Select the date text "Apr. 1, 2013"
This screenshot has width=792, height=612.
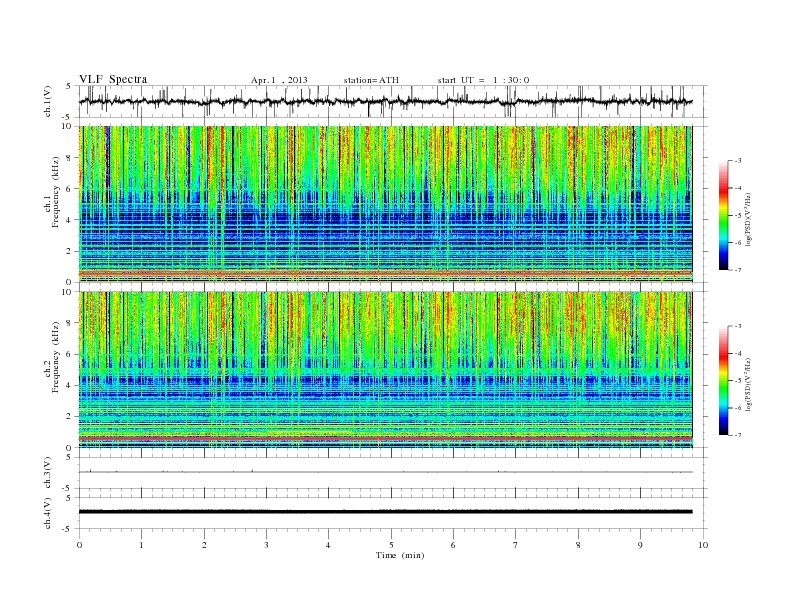point(279,80)
